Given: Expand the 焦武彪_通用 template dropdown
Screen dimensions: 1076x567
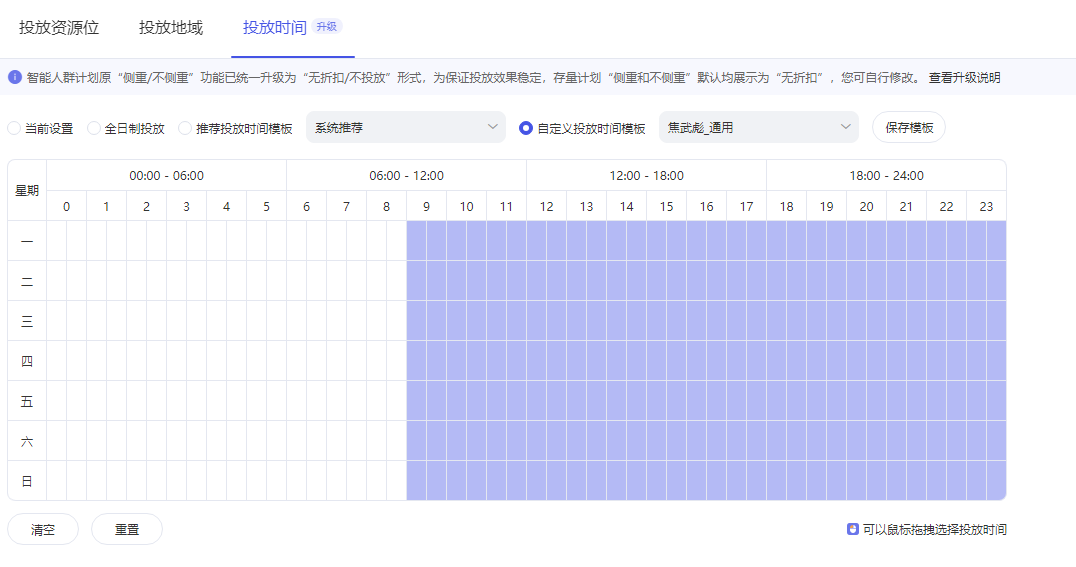Looking at the screenshot, I should [x=758, y=128].
